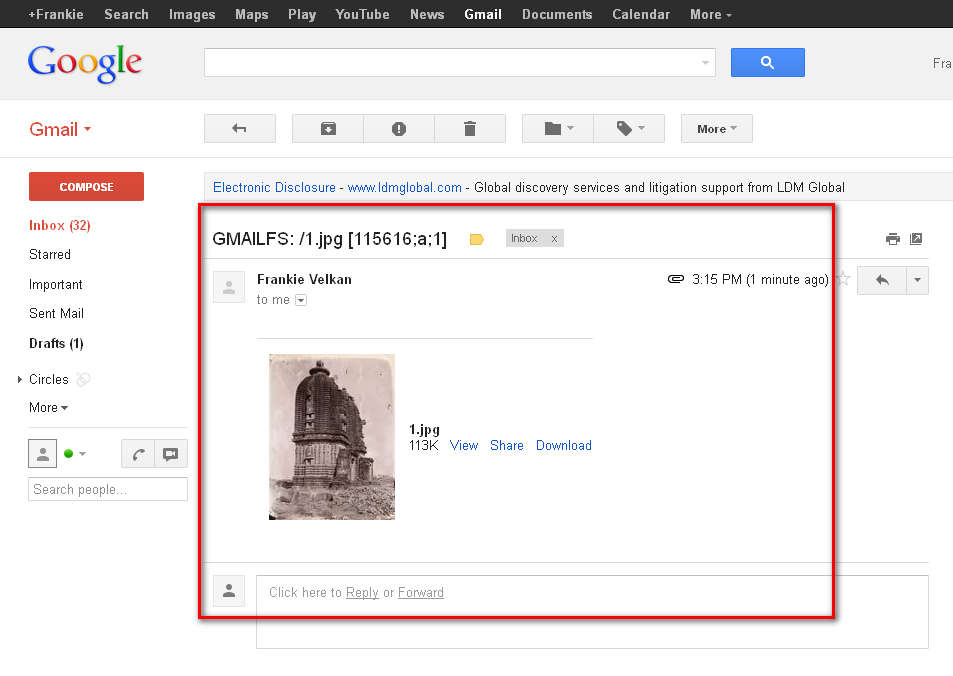Open News in the top bar
Image resolution: width=953 pixels, height=676 pixels.
pos(427,14)
